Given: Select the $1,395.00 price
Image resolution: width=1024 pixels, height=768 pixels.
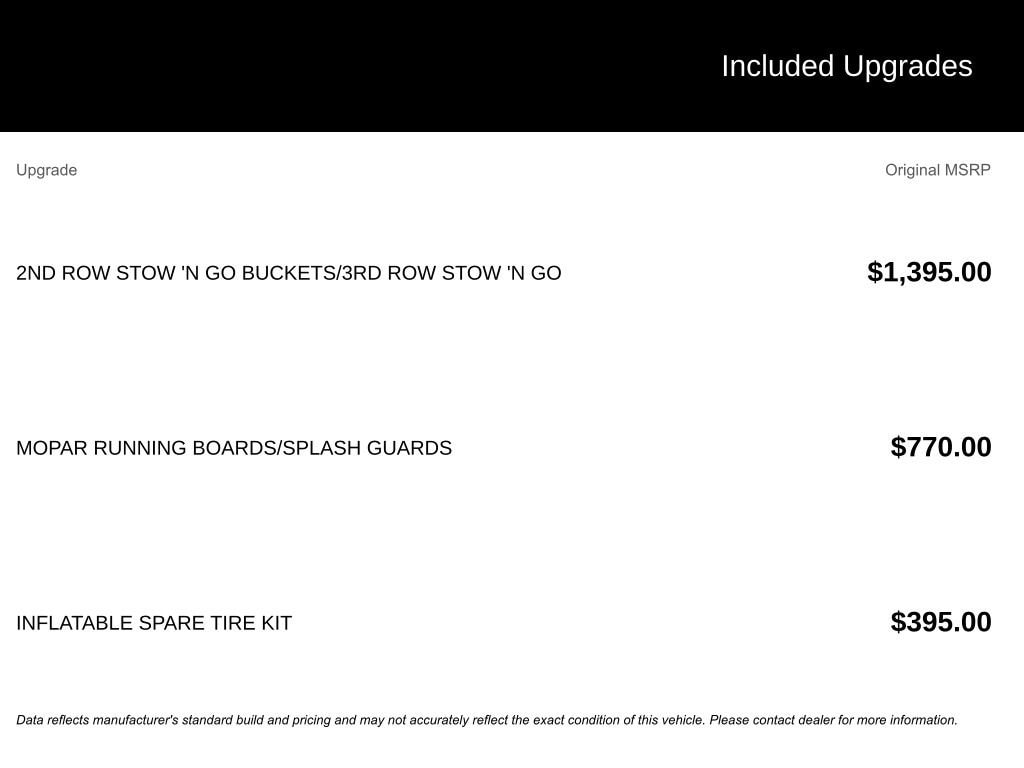Looking at the screenshot, I should click(929, 272).
